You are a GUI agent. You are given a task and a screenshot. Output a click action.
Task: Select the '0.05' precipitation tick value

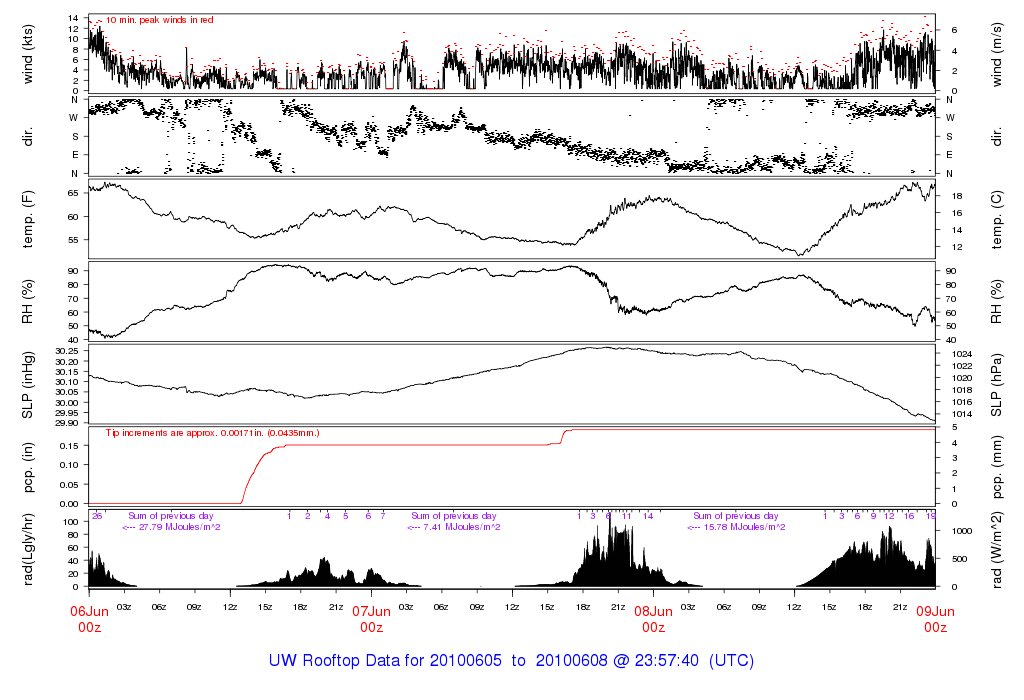(x=69, y=485)
